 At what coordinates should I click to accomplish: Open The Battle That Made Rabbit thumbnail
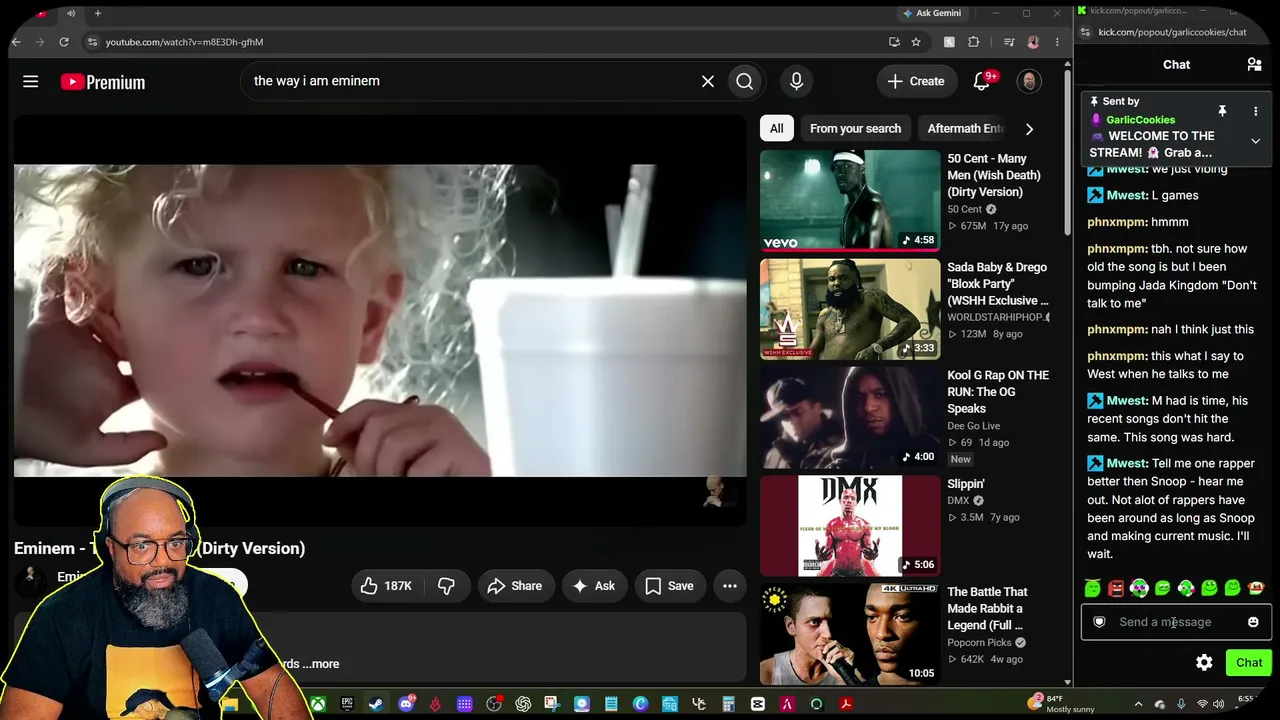tap(850, 634)
